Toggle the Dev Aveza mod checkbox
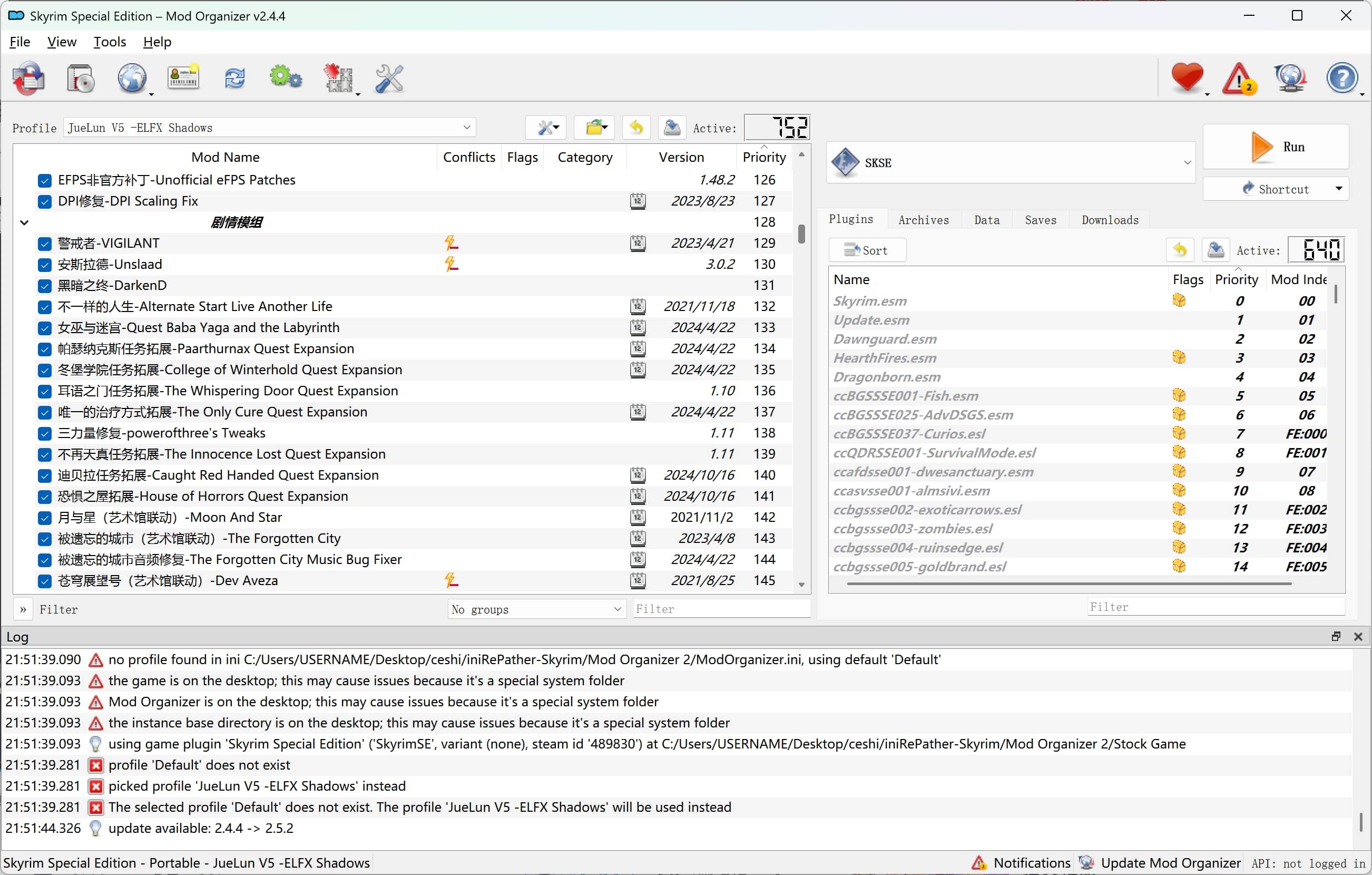1372x875 pixels. tap(44, 581)
